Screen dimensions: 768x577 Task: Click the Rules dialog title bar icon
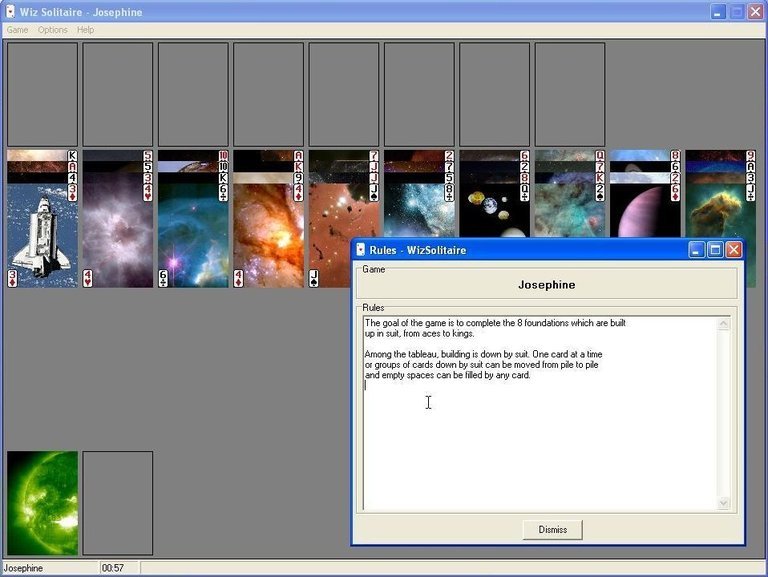pyautogui.click(x=361, y=250)
